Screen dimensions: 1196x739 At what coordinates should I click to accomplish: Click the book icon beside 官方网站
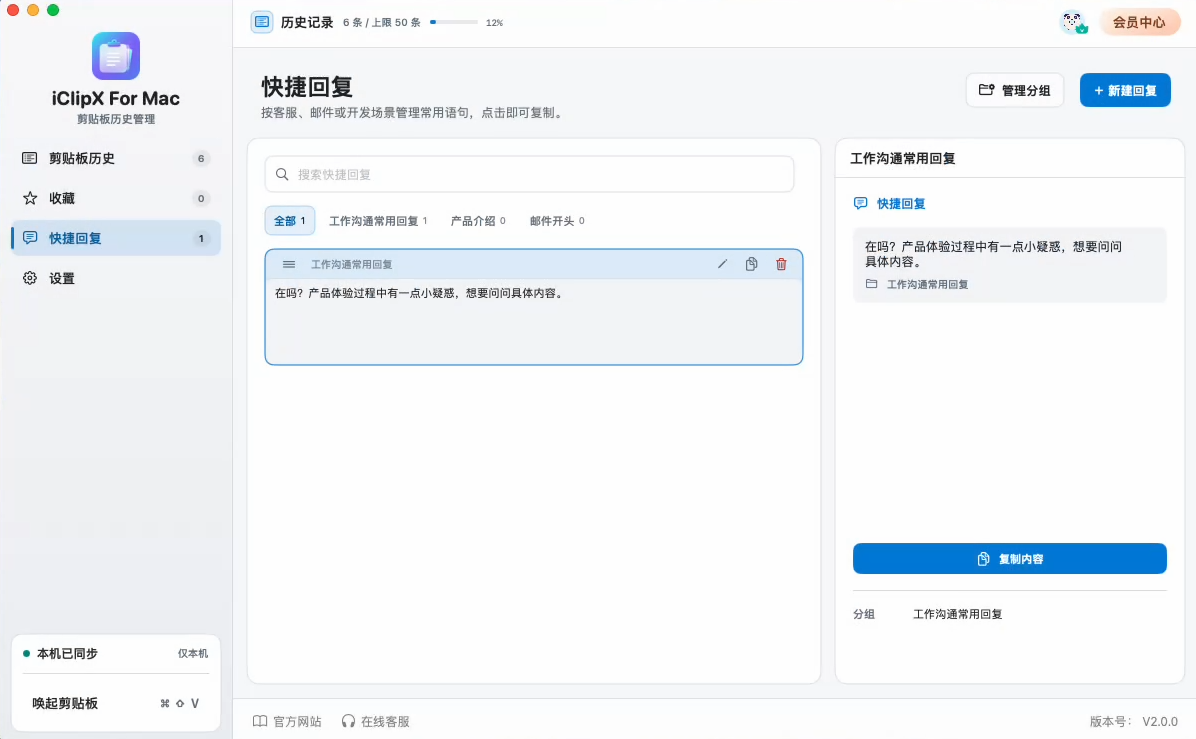point(260,721)
